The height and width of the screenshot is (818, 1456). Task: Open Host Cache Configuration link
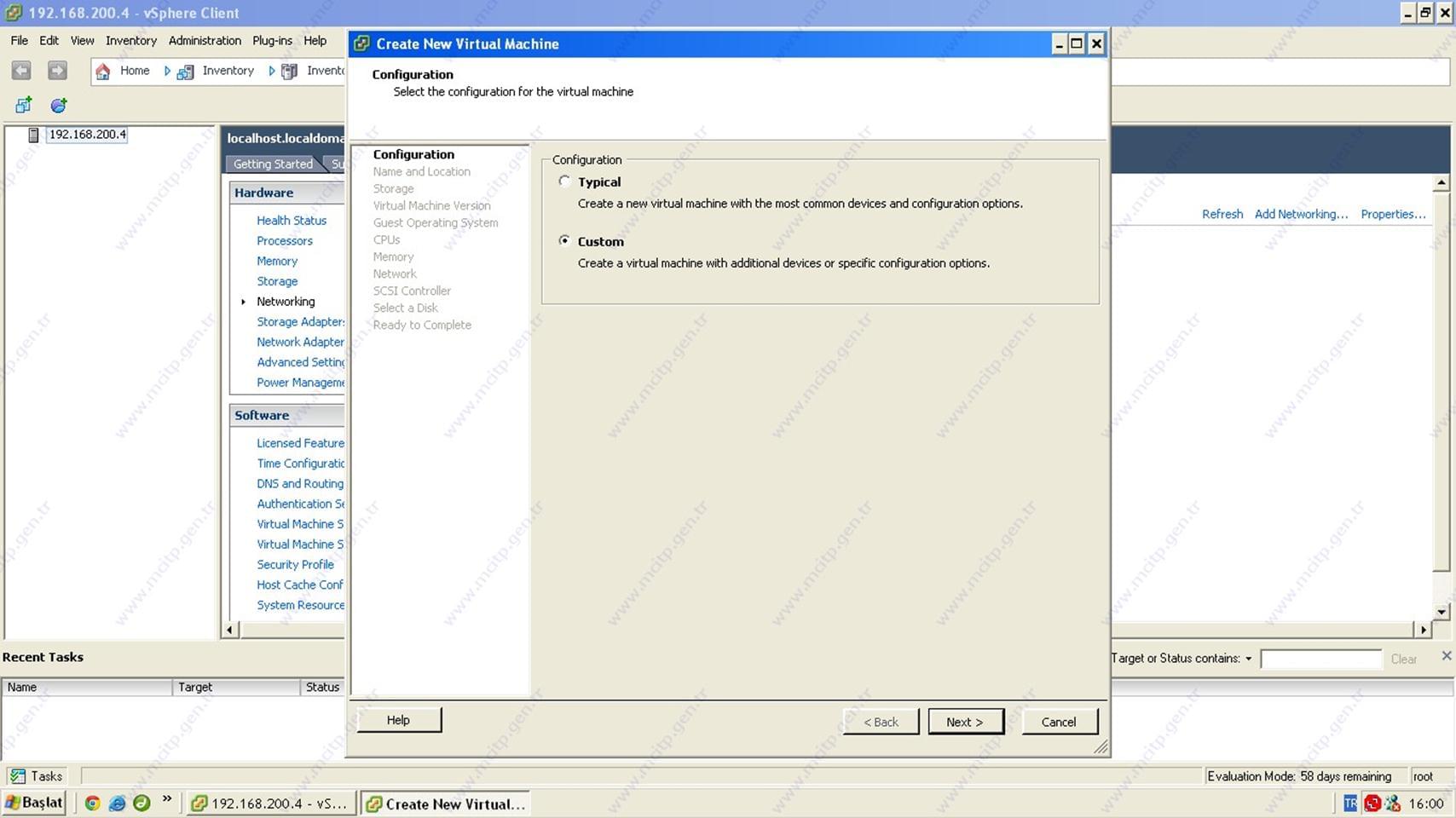(300, 585)
